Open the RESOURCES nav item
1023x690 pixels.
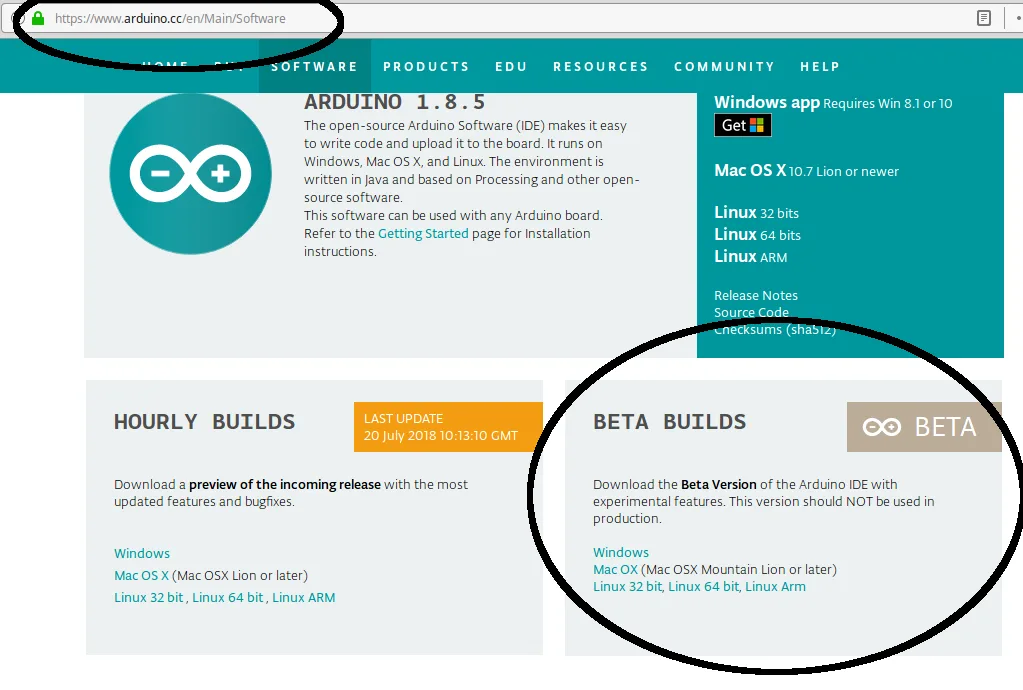click(x=601, y=67)
